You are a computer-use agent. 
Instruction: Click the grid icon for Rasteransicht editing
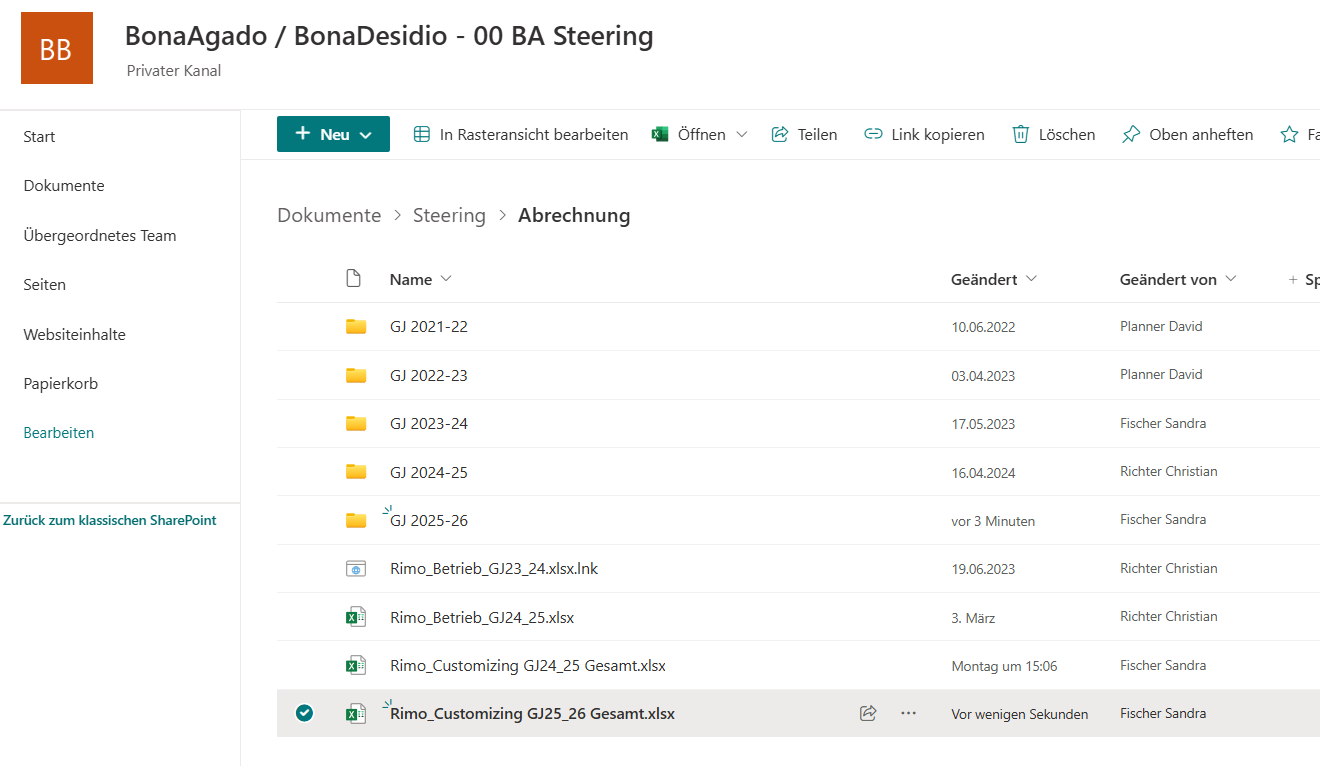pyautogui.click(x=422, y=134)
